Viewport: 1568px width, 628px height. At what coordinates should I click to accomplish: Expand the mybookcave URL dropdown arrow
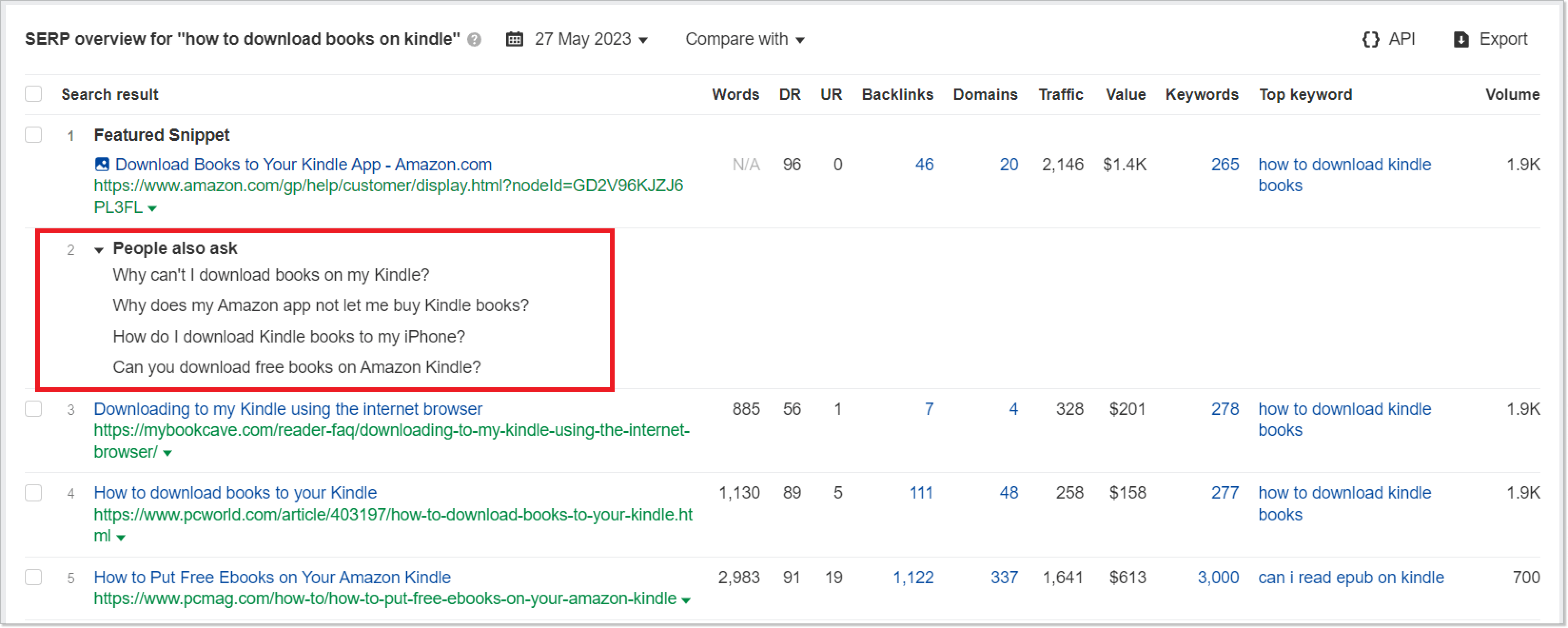pos(167,453)
